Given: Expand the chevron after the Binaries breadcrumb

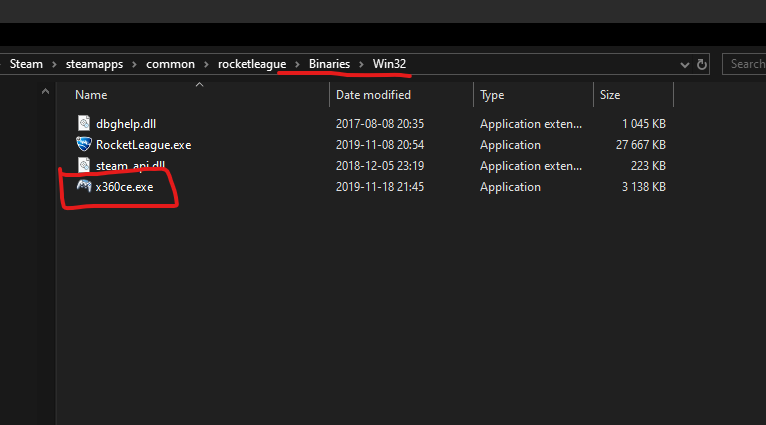Looking at the screenshot, I should 362,64.
